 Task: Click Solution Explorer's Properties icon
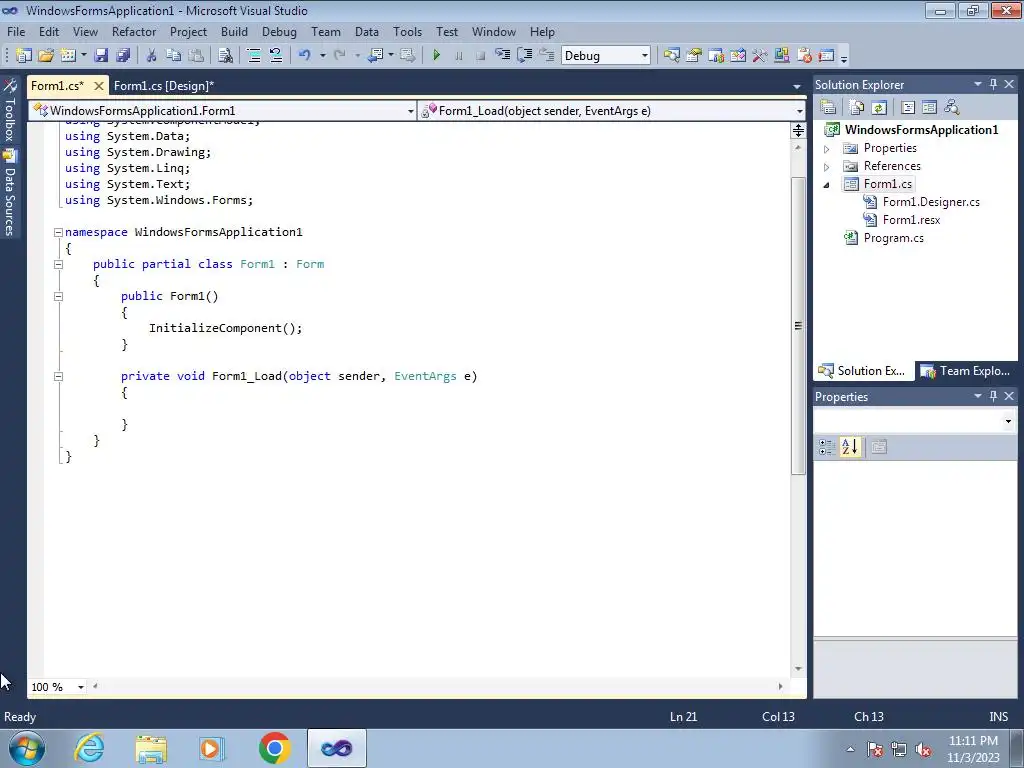[x=828, y=107]
